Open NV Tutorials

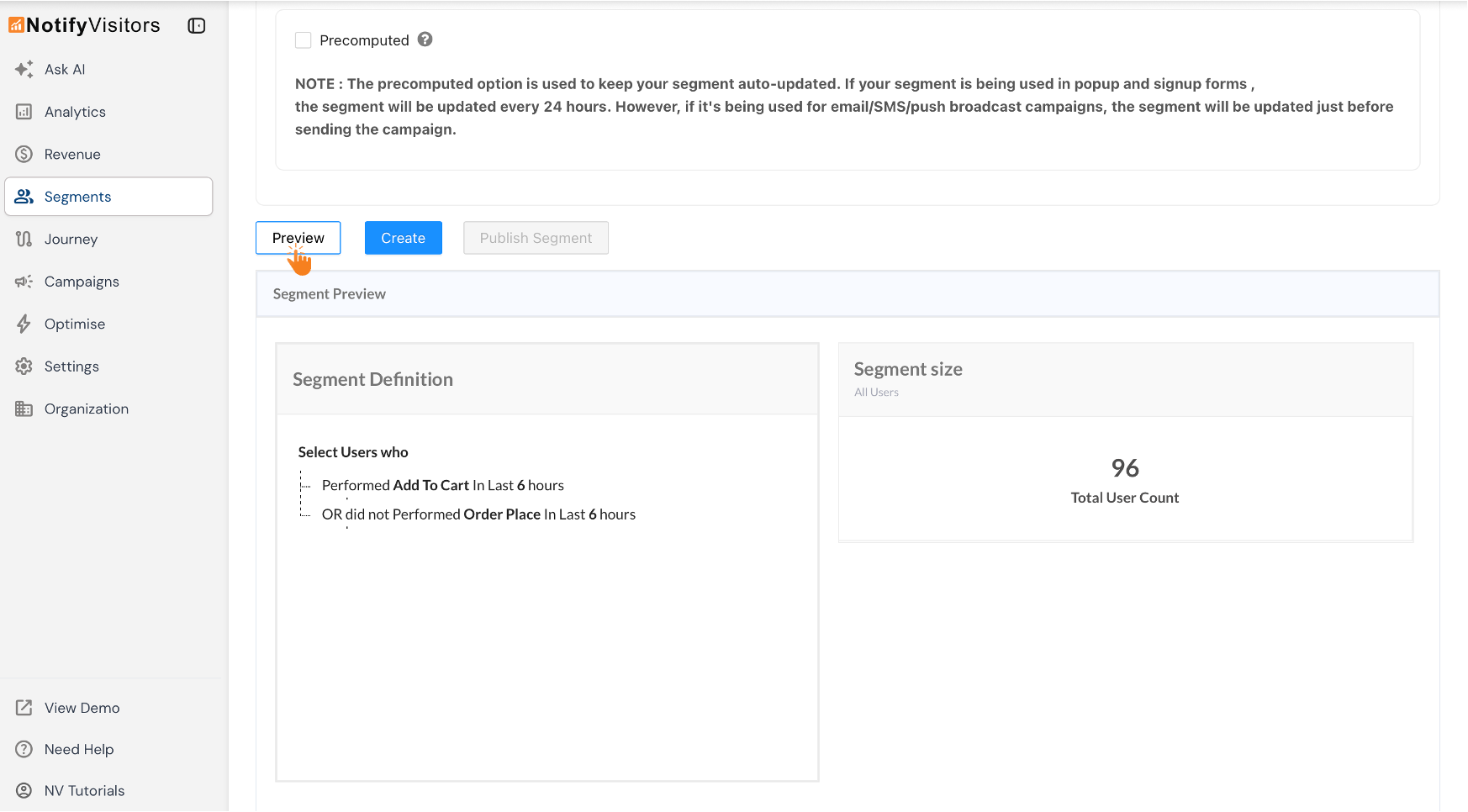point(84,790)
